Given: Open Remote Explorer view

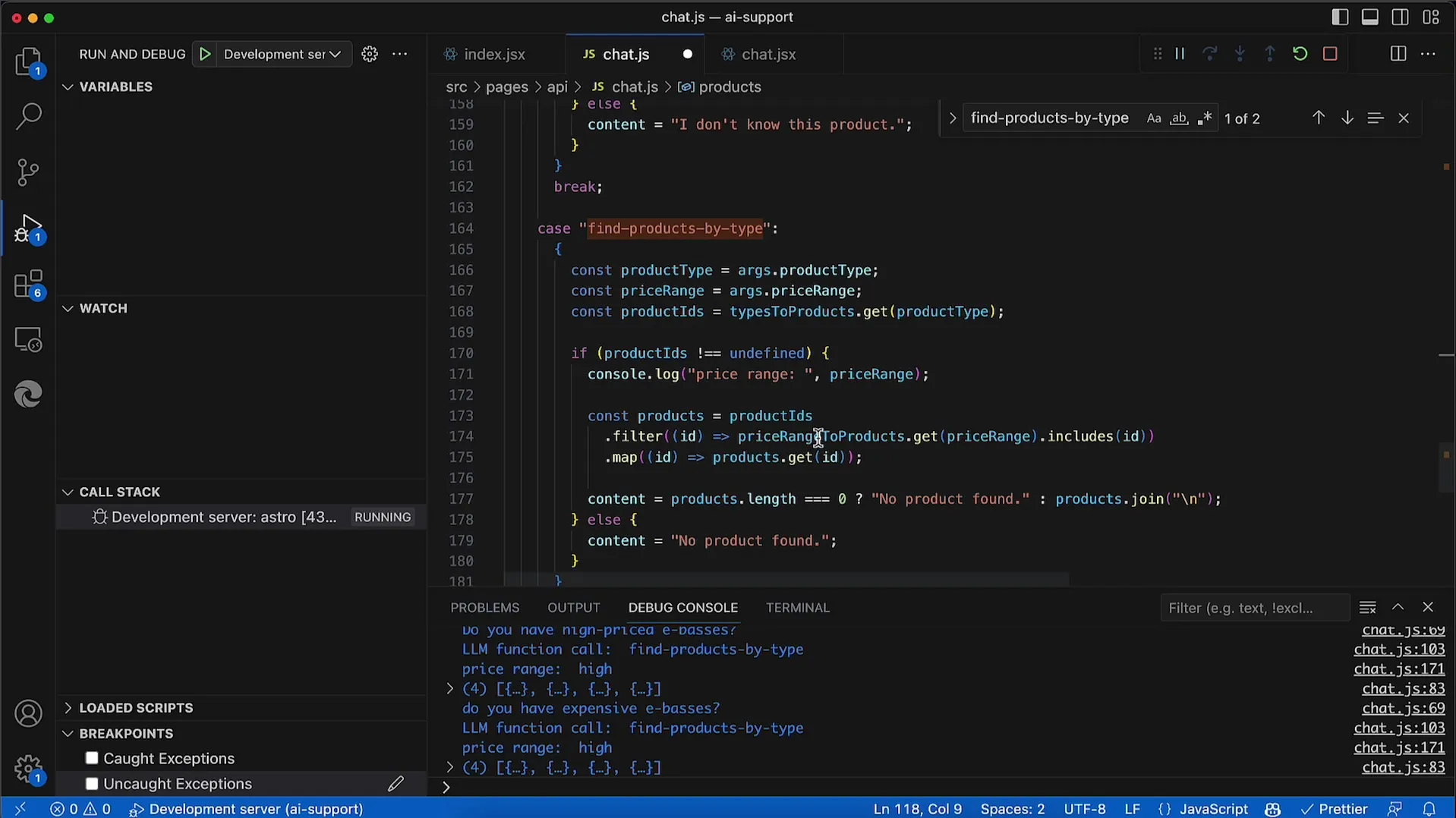Looking at the screenshot, I should pos(29,340).
